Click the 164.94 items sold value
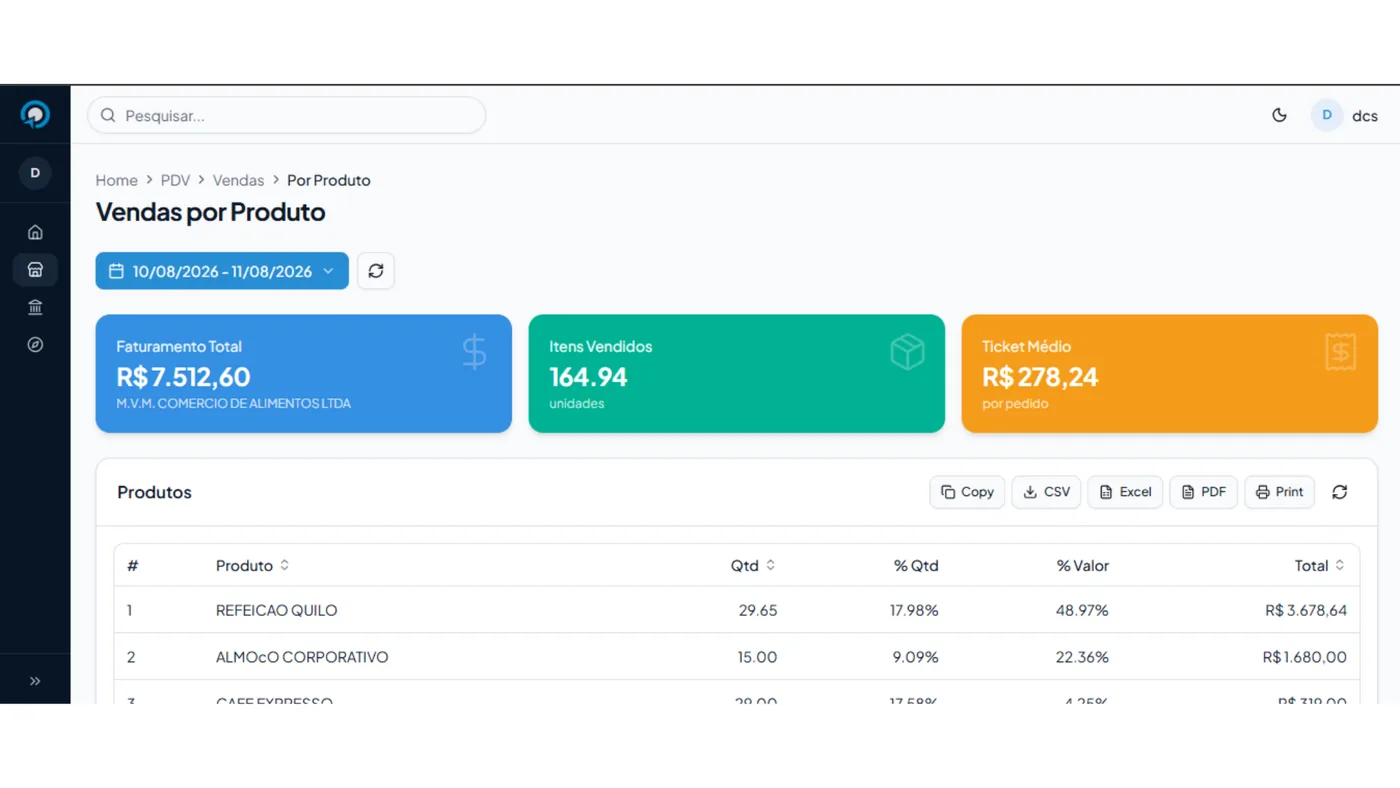The image size is (1400, 788). click(x=588, y=377)
